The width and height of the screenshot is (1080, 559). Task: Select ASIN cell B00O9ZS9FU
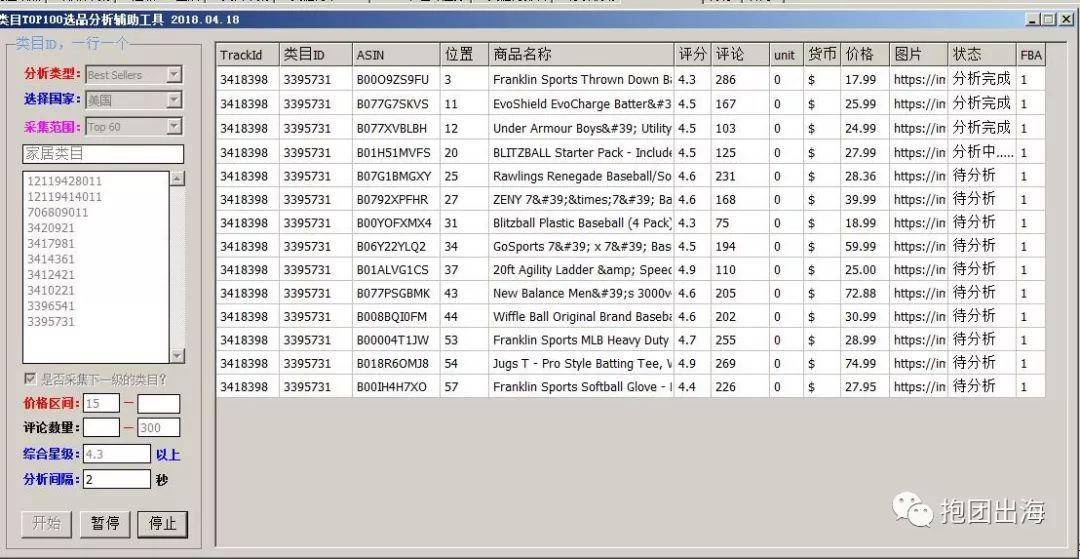click(x=396, y=80)
